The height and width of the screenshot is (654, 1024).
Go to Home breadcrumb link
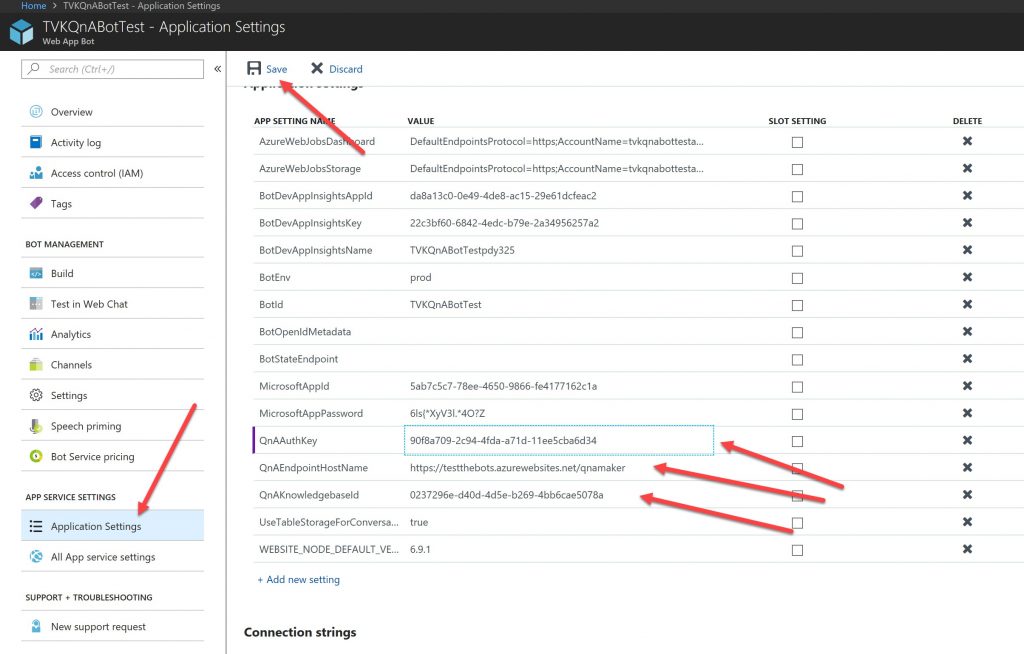click(33, 6)
